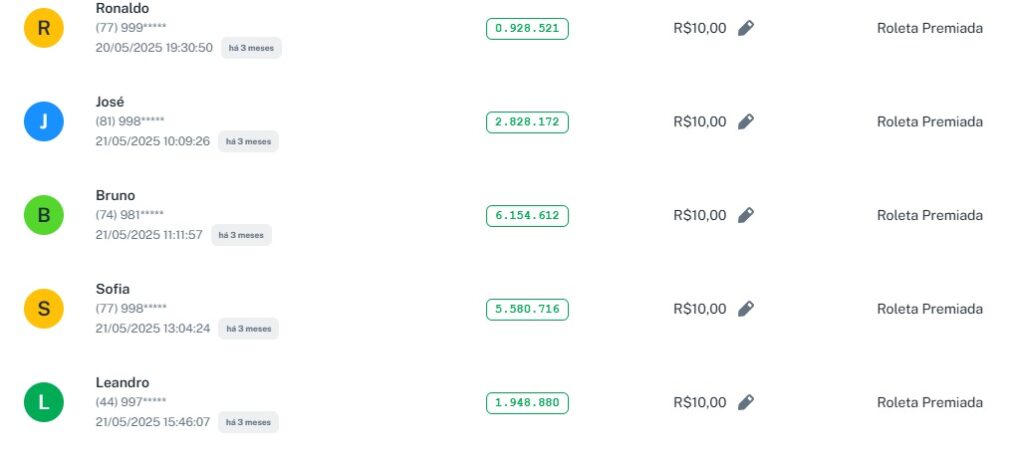Open ticket badge 5.580.716
Screen dimensions: 1024x458
(527, 310)
